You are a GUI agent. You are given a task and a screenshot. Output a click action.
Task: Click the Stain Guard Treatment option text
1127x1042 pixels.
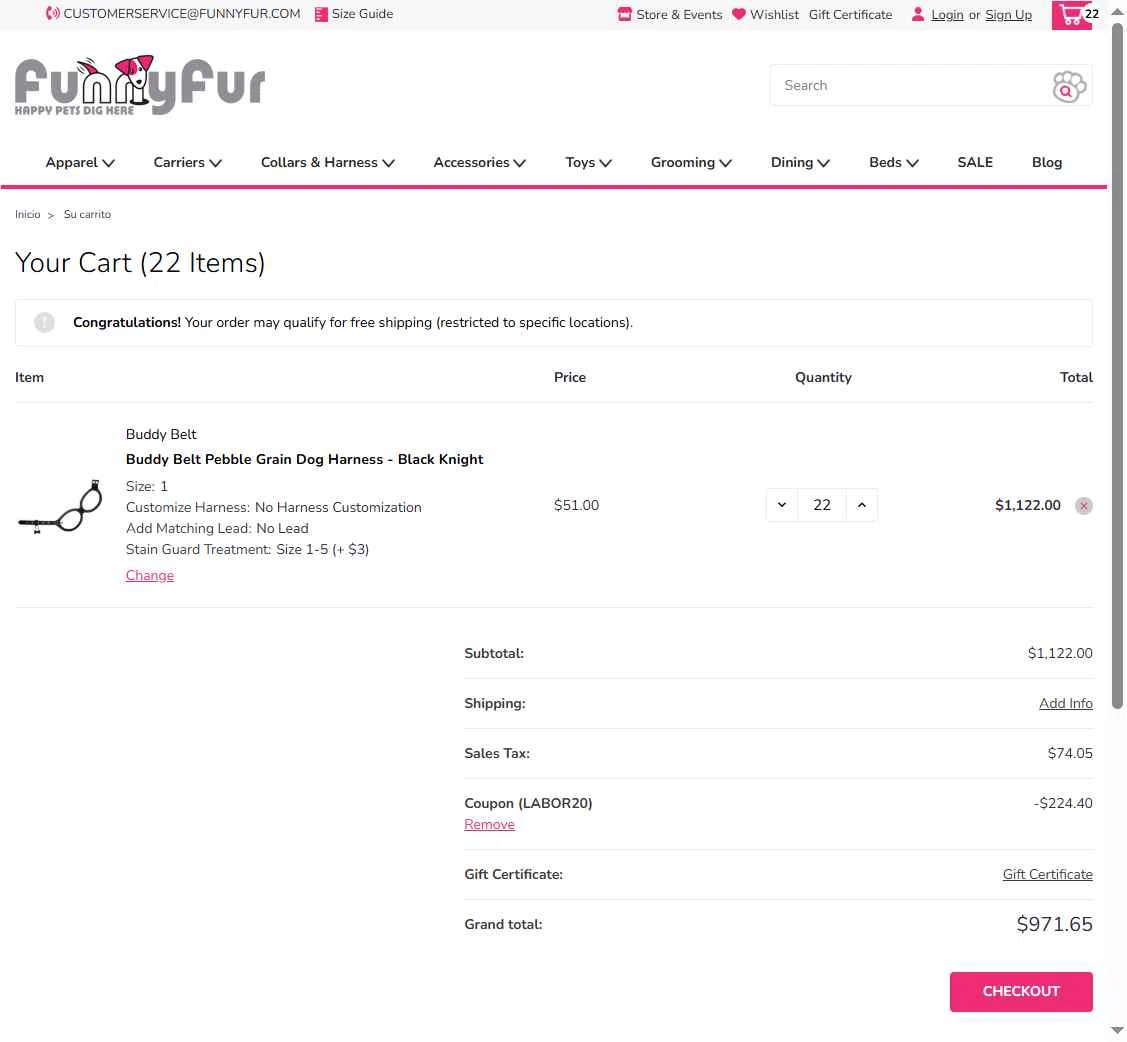click(247, 549)
